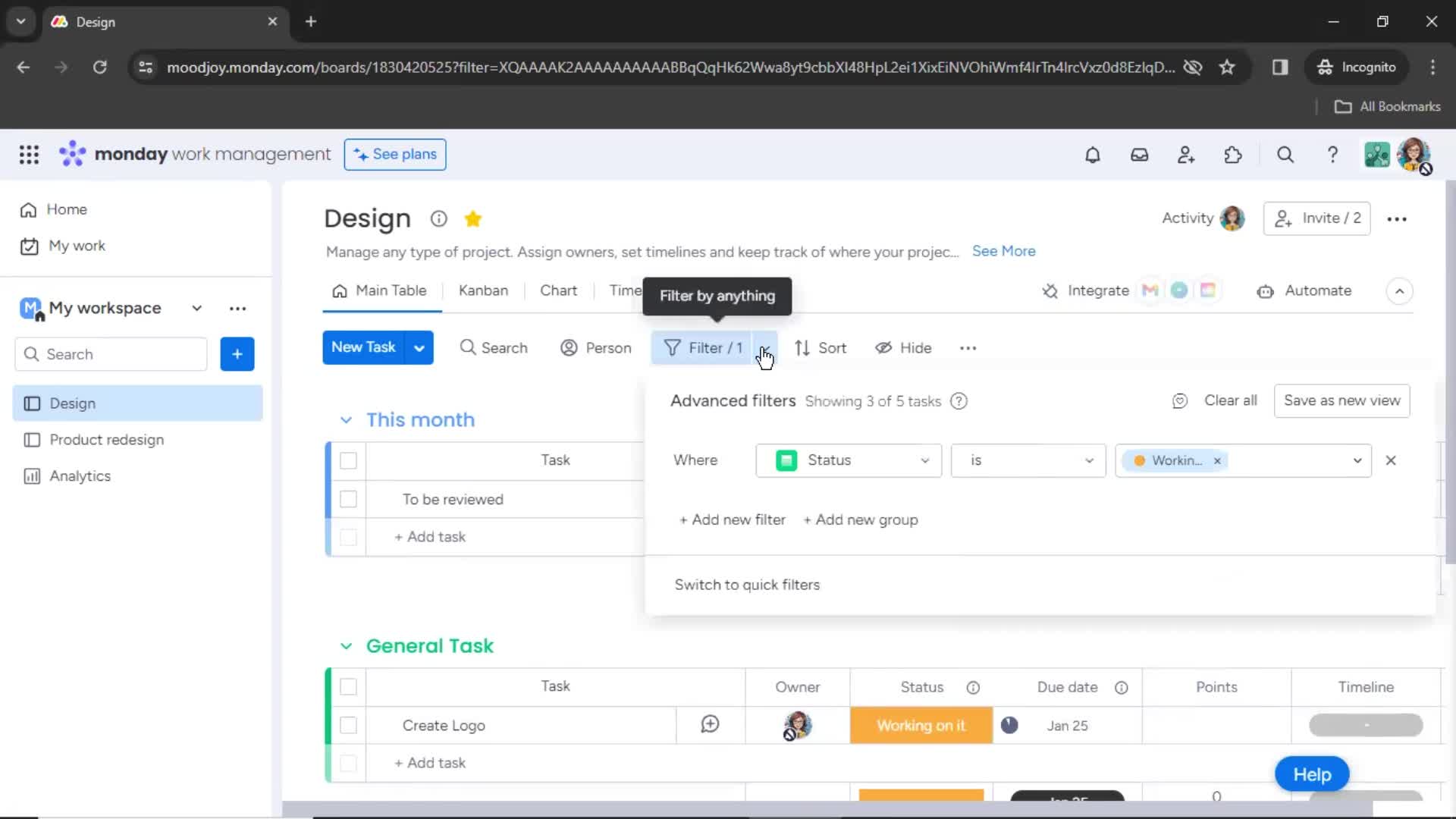Click the Invite / 2 button
The width and height of the screenshot is (1456, 819).
click(1316, 218)
